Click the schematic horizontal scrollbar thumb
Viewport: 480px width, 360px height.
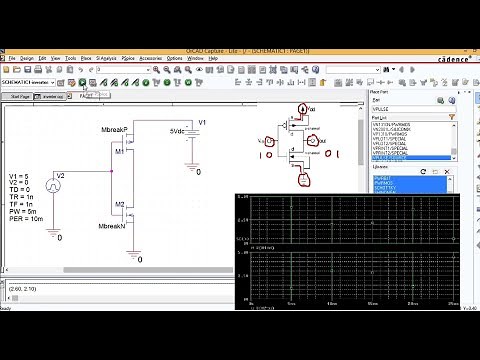[148, 270]
